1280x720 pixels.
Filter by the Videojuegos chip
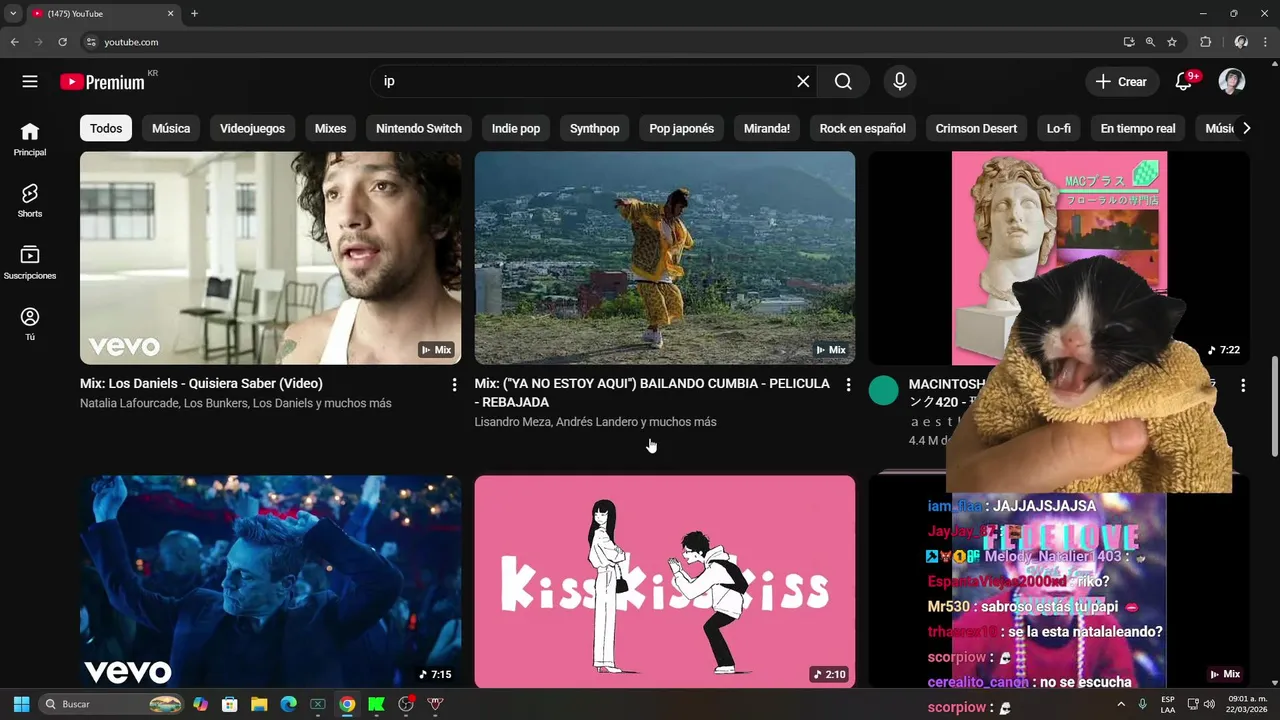click(x=252, y=128)
